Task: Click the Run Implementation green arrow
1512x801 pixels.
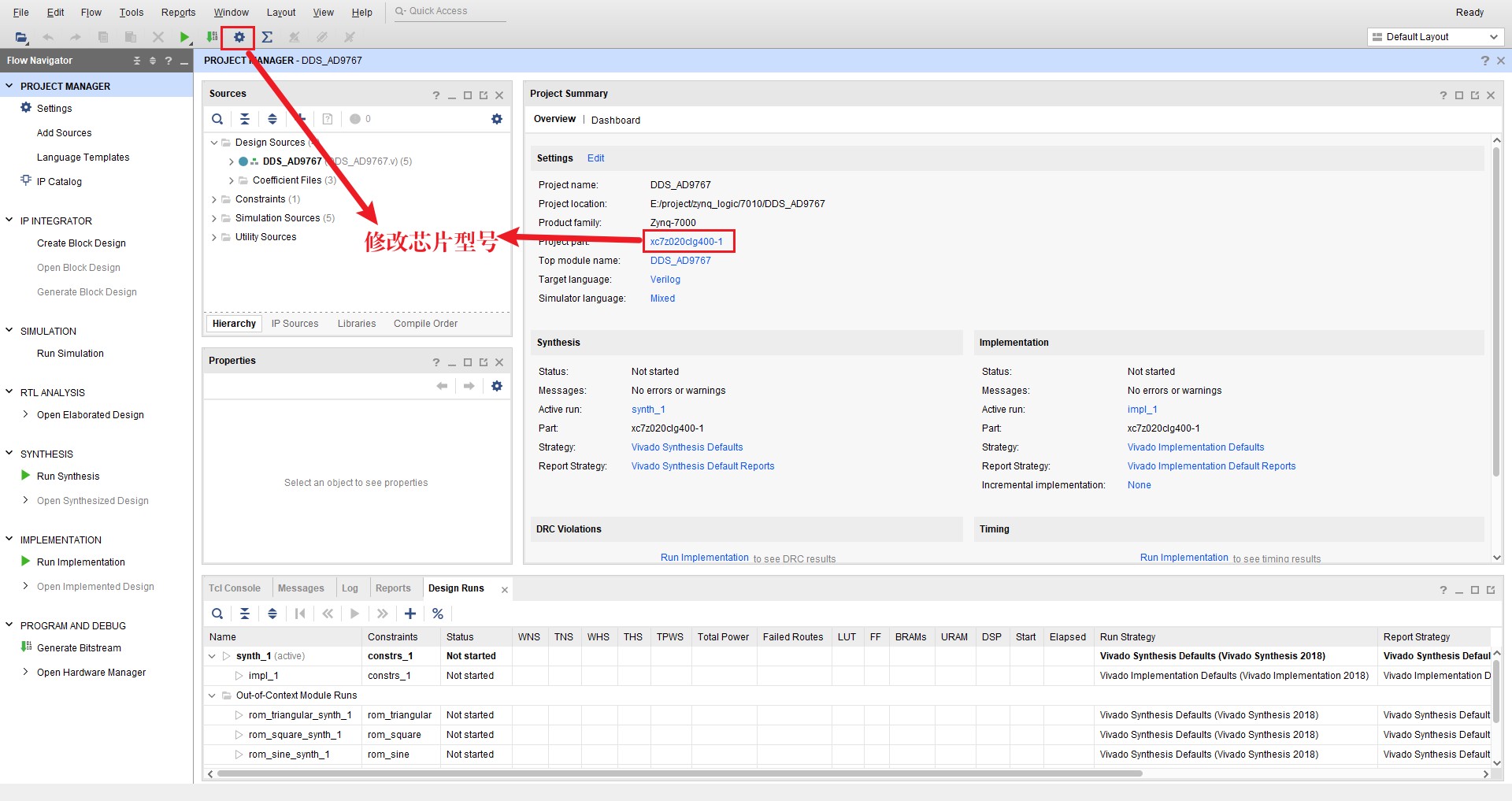Action: 26,562
